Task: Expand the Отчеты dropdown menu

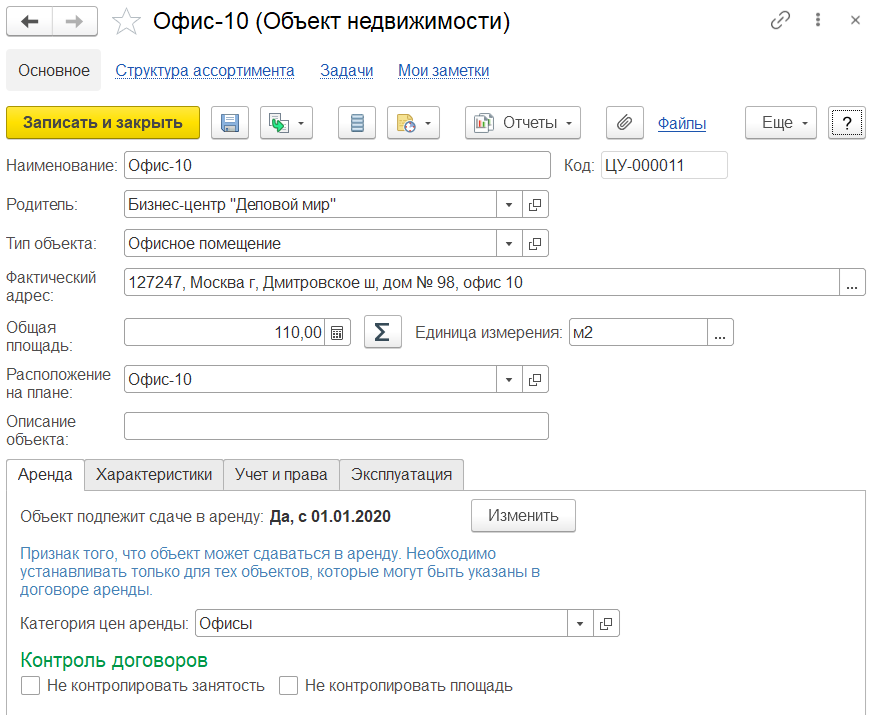Action: 524,123
